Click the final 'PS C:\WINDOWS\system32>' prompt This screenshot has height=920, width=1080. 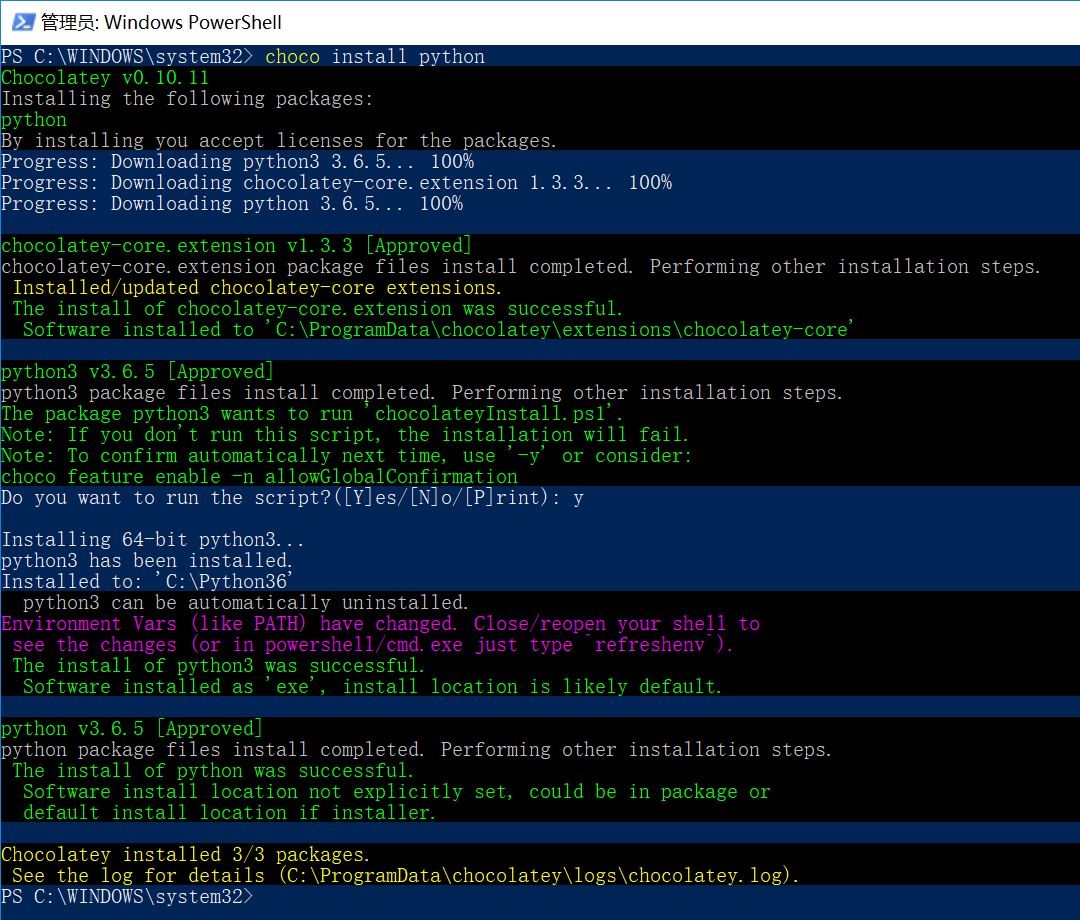(127, 897)
